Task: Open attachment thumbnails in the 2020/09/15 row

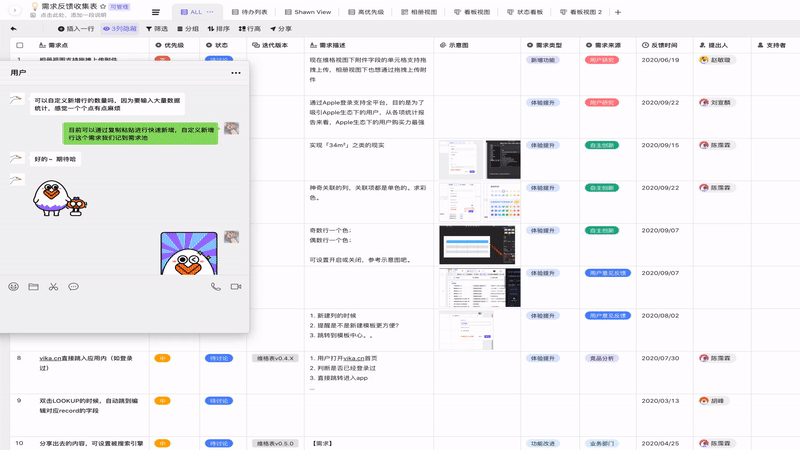Action: [480, 160]
